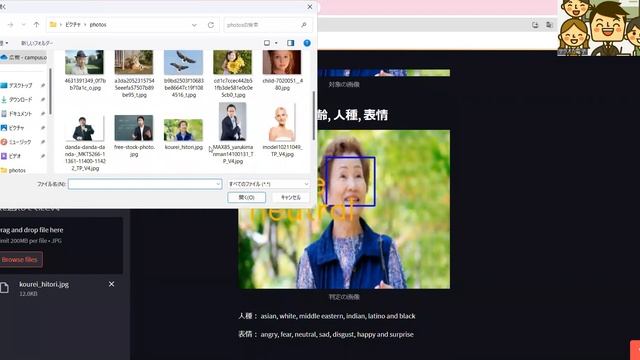The width and height of the screenshot is (640, 360).
Task: Open ビデオ in the navigation pane
Action: pos(15,156)
